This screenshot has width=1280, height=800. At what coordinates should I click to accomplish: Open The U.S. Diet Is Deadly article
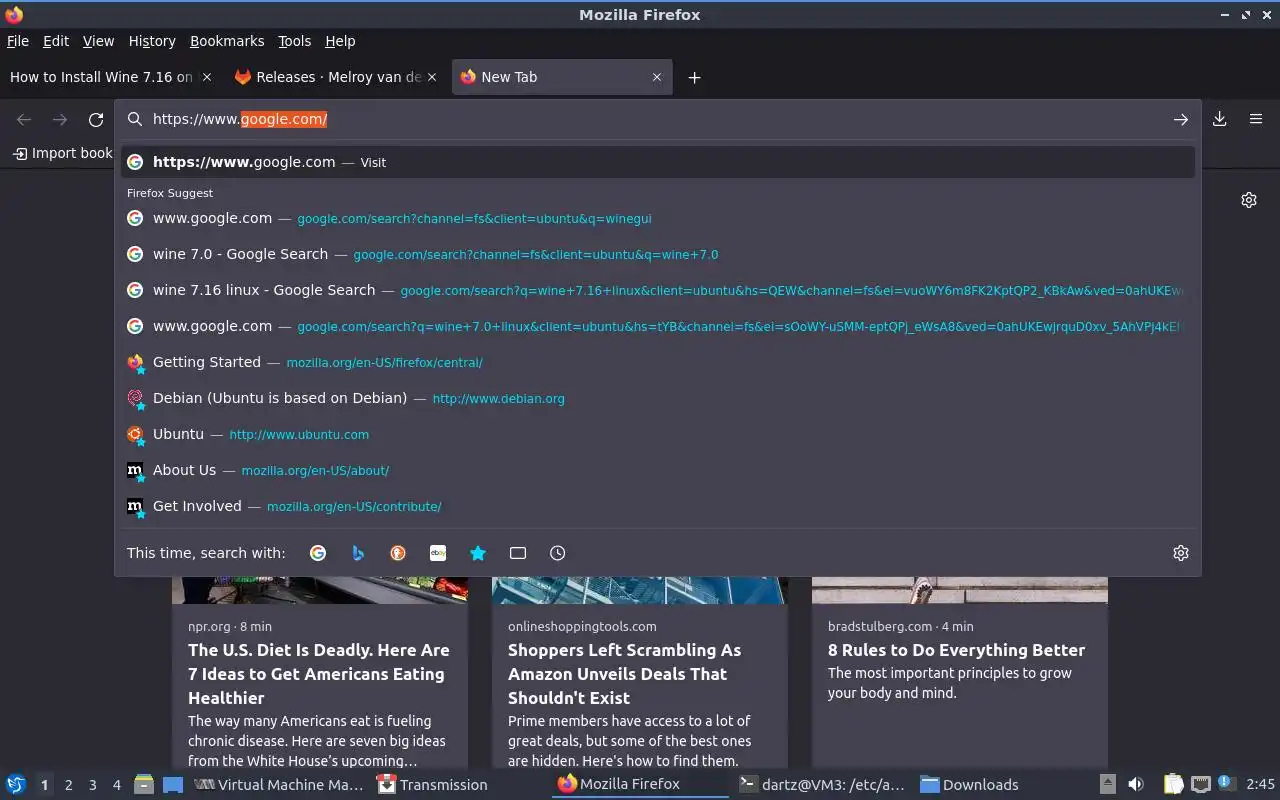[x=319, y=674]
